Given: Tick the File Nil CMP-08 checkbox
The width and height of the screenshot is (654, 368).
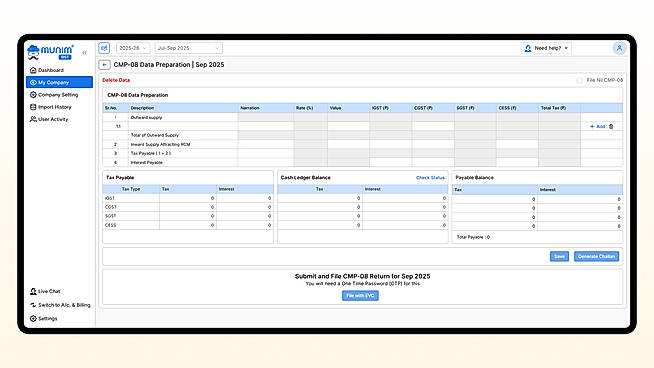Looking at the screenshot, I should pos(579,80).
